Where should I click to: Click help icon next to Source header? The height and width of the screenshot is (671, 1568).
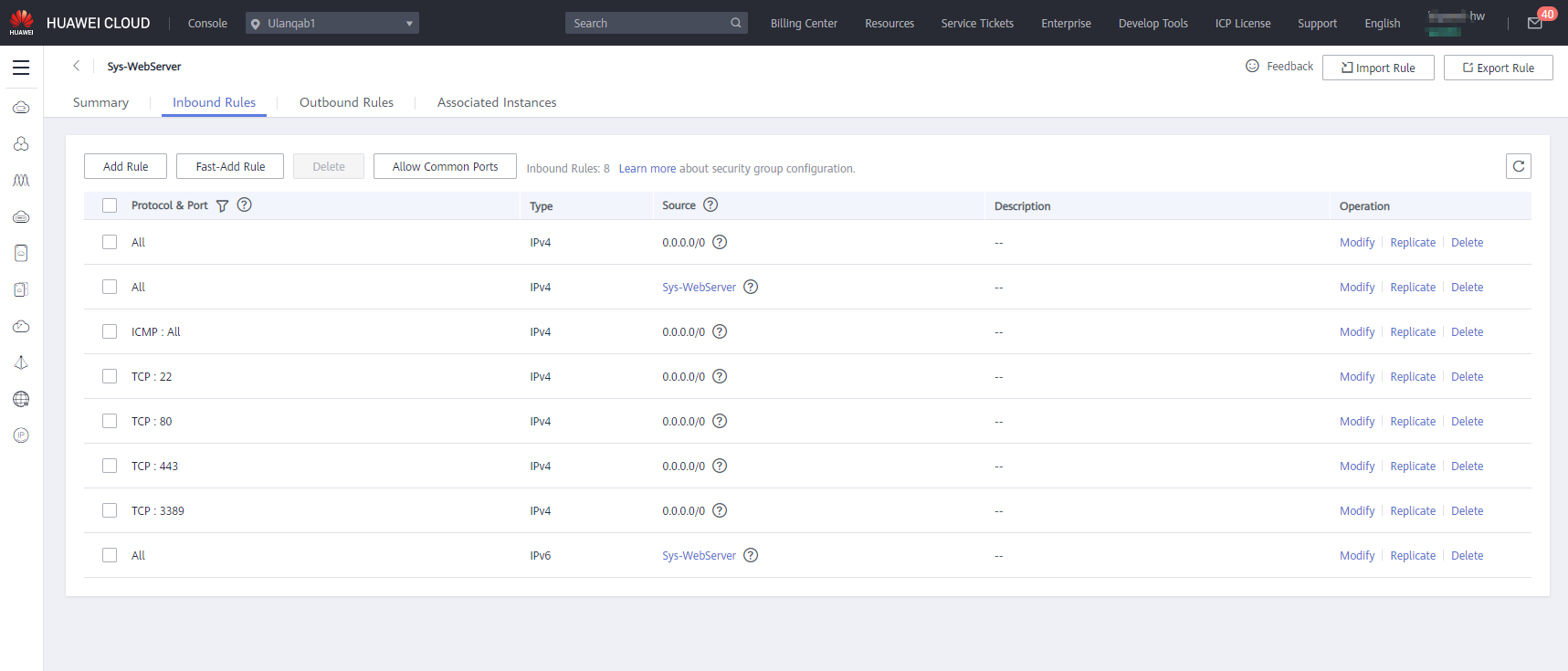(710, 205)
